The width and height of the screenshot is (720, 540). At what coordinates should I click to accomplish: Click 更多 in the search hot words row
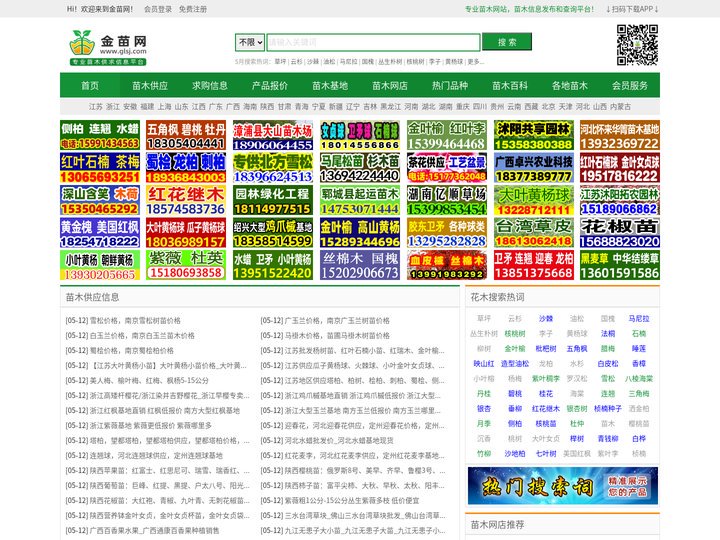[475, 62]
